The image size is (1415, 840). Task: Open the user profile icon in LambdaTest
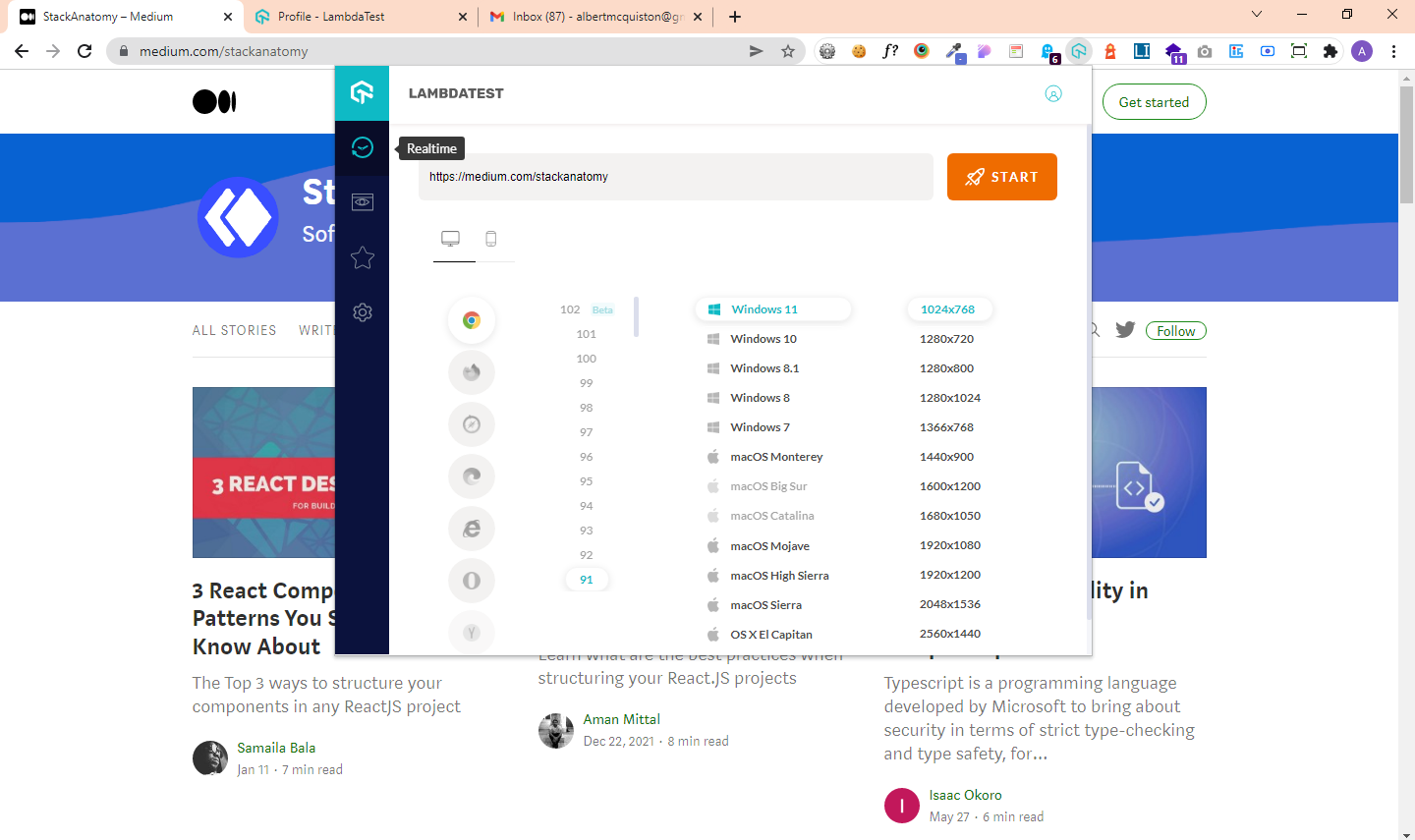(1053, 93)
